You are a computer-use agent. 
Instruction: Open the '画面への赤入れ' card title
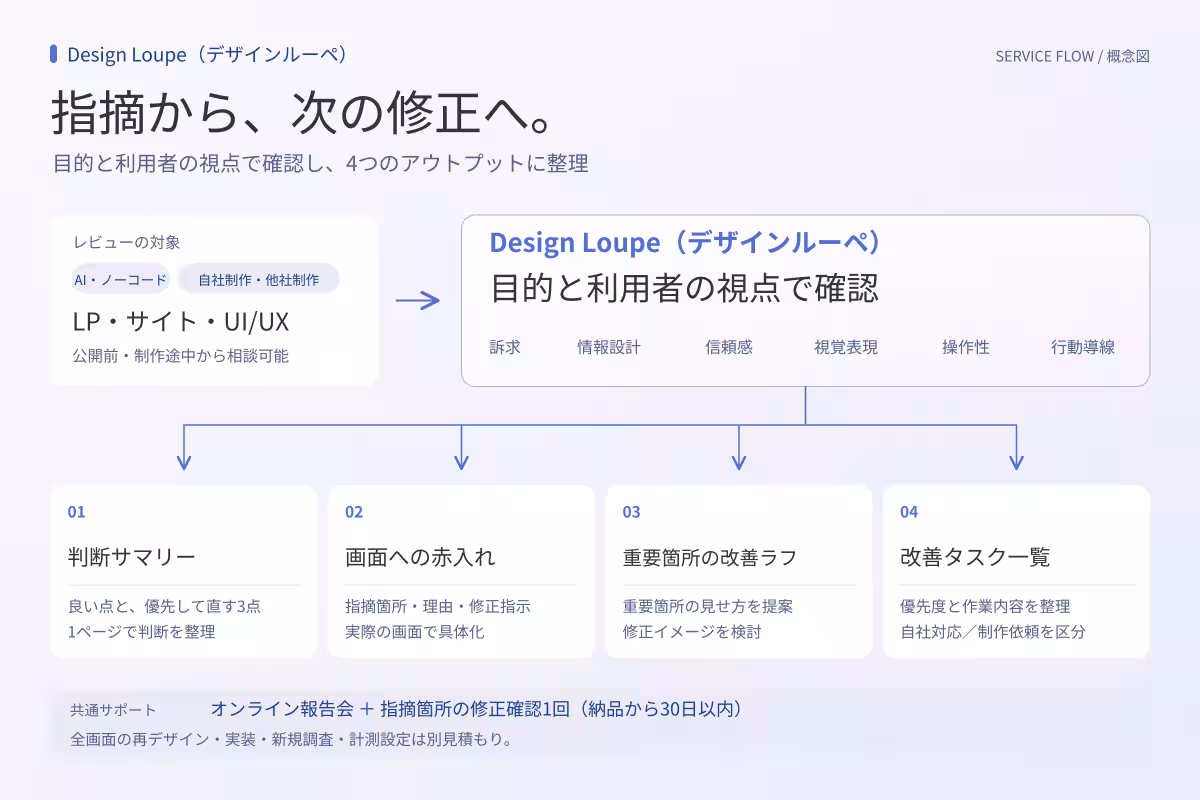pyautogui.click(x=420, y=557)
